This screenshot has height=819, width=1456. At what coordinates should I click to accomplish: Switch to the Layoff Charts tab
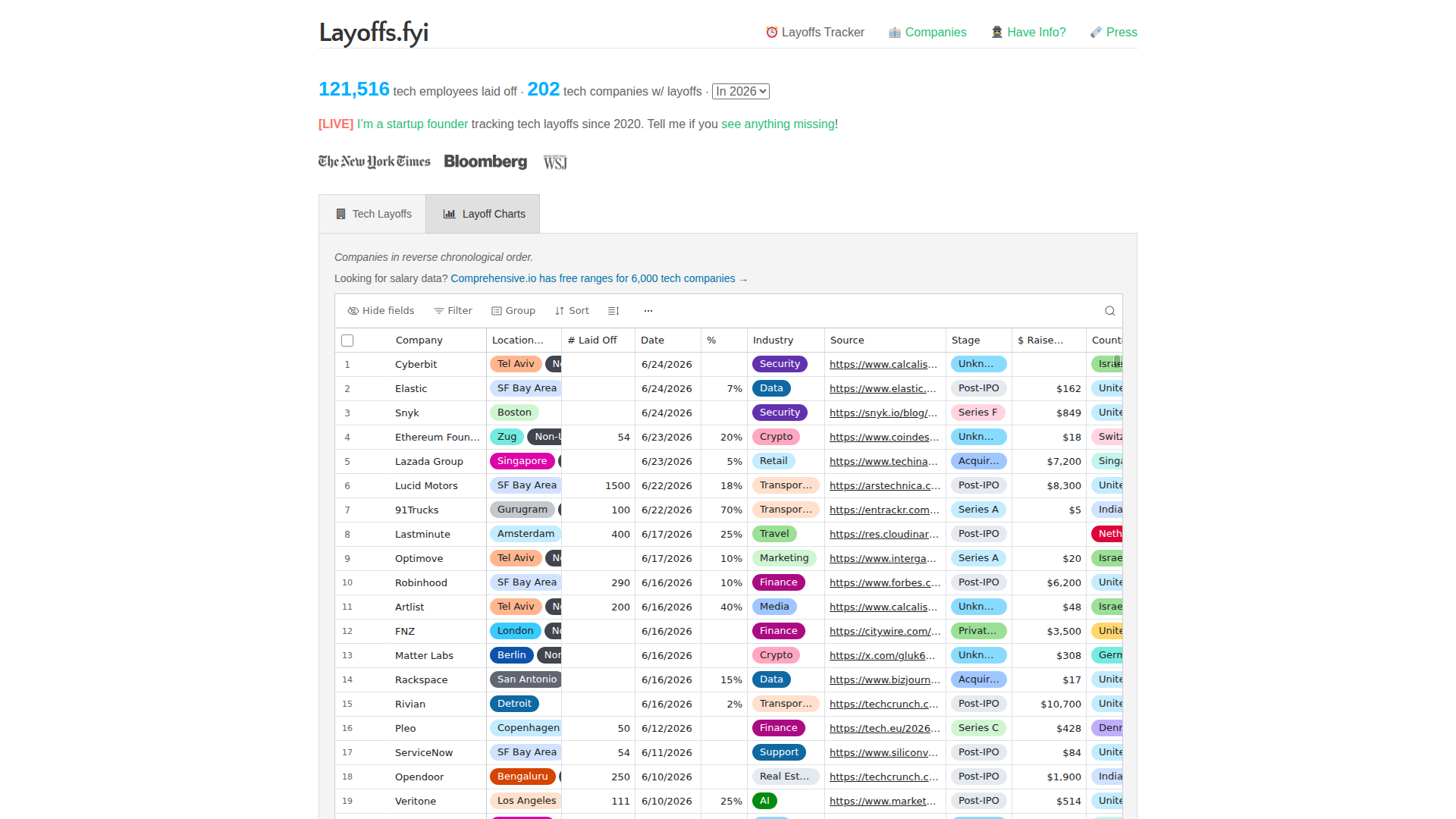point(483,214)
